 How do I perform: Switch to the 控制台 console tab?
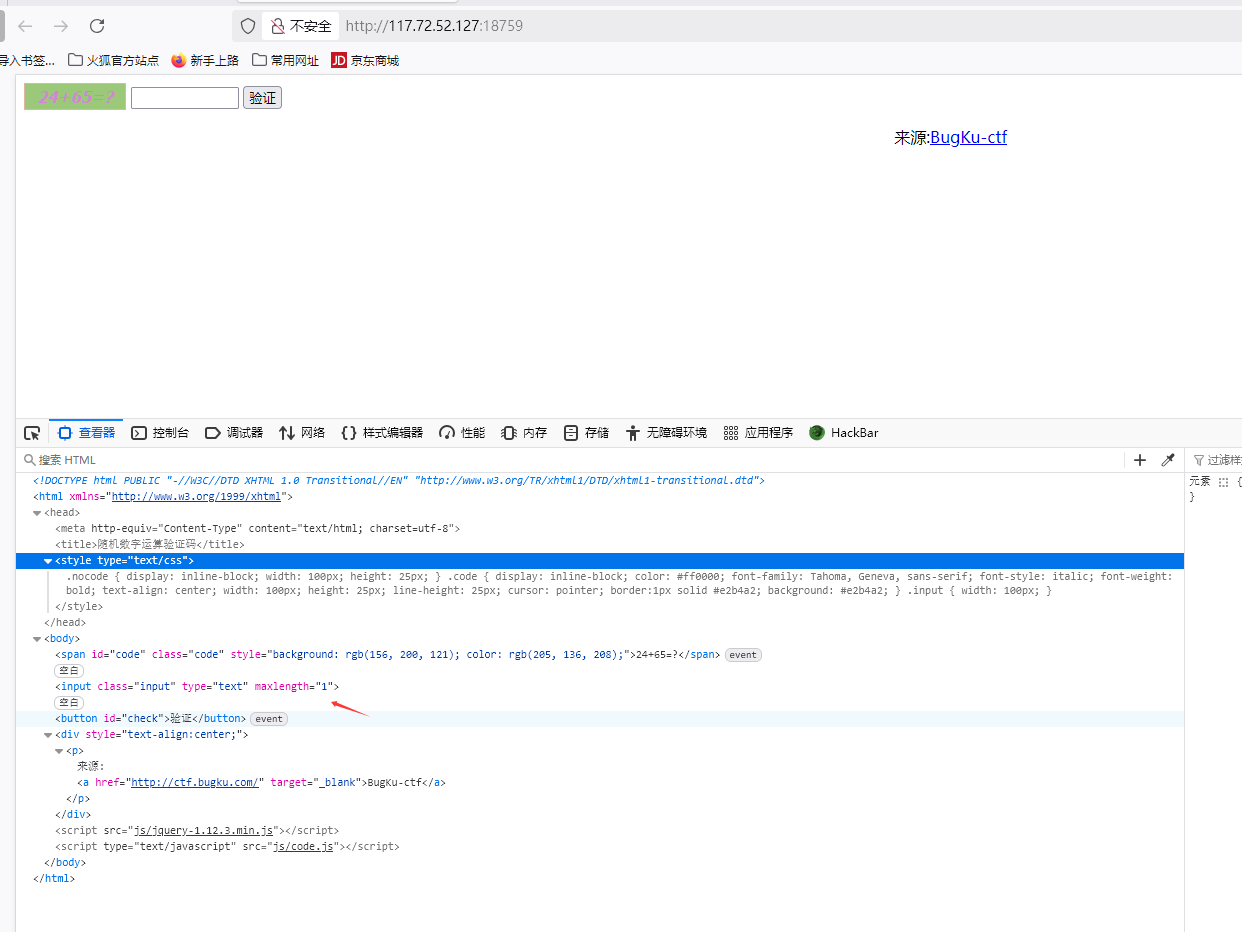pos(160,433)
